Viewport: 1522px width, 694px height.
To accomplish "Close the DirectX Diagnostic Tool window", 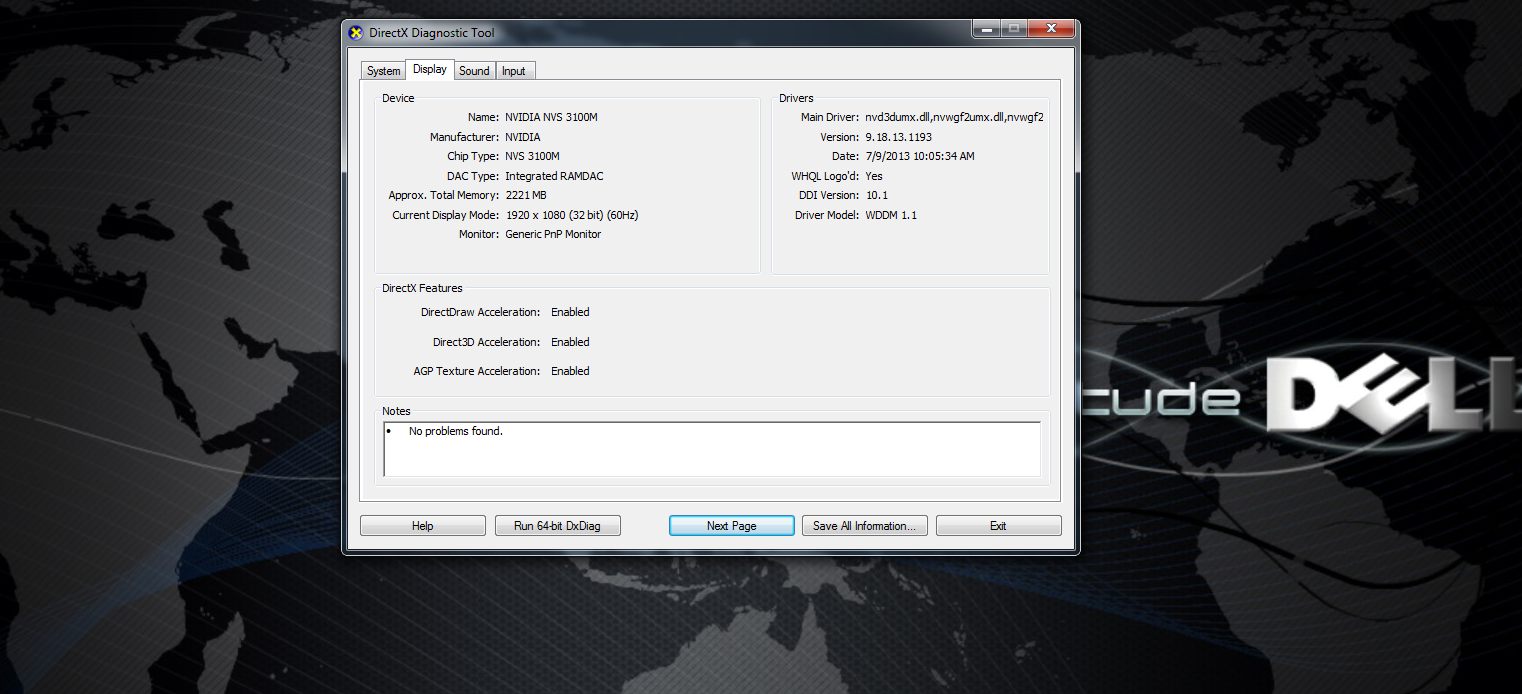I will tap(1051, 29).
